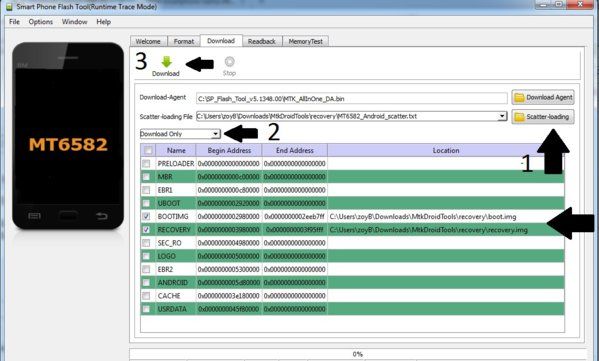Viewport: 599px width, 361px height.
Task: Click the menu key on the MT6582 phone image
Action: pos(34,216)
